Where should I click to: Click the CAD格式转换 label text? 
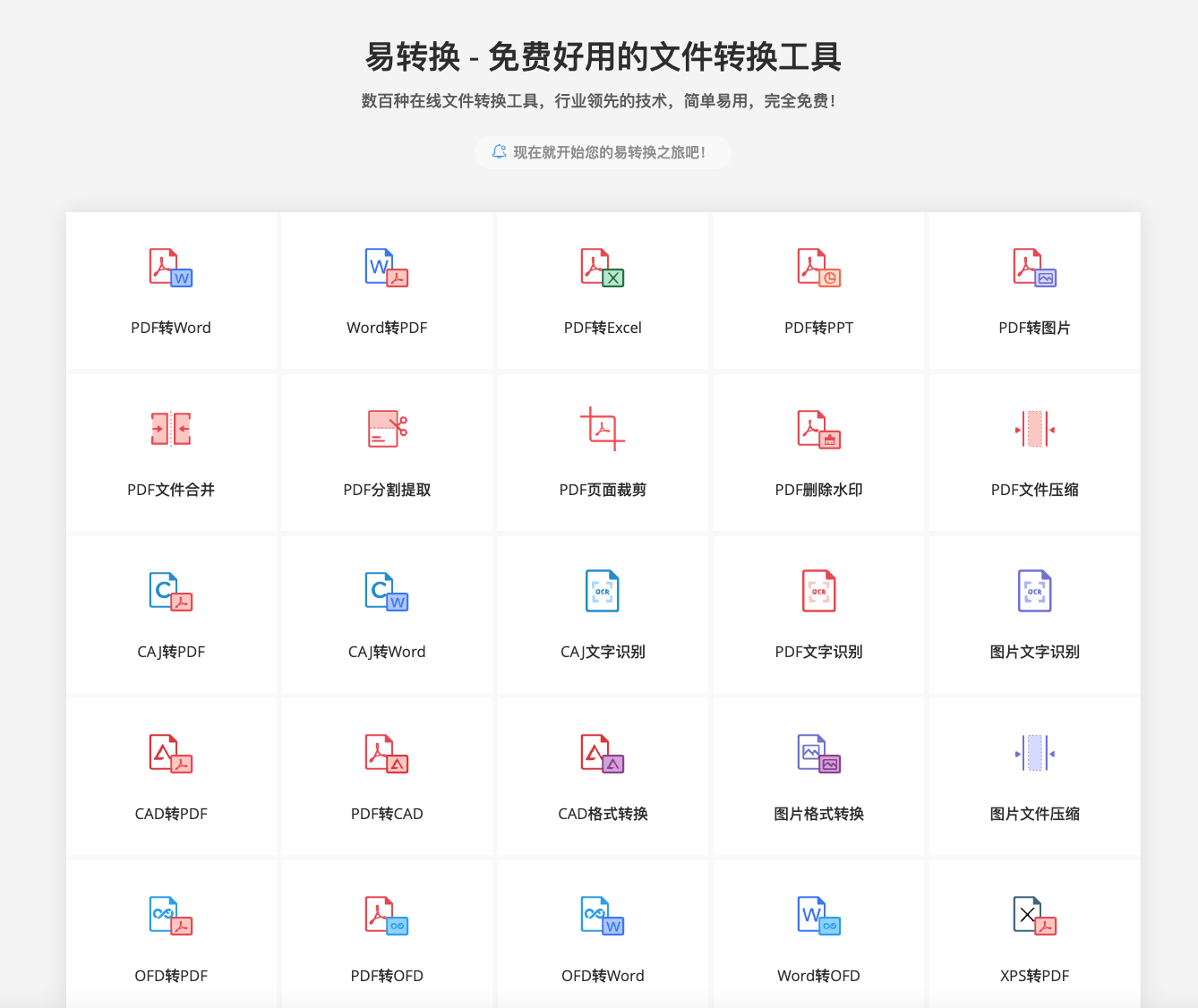pos(603,814)
